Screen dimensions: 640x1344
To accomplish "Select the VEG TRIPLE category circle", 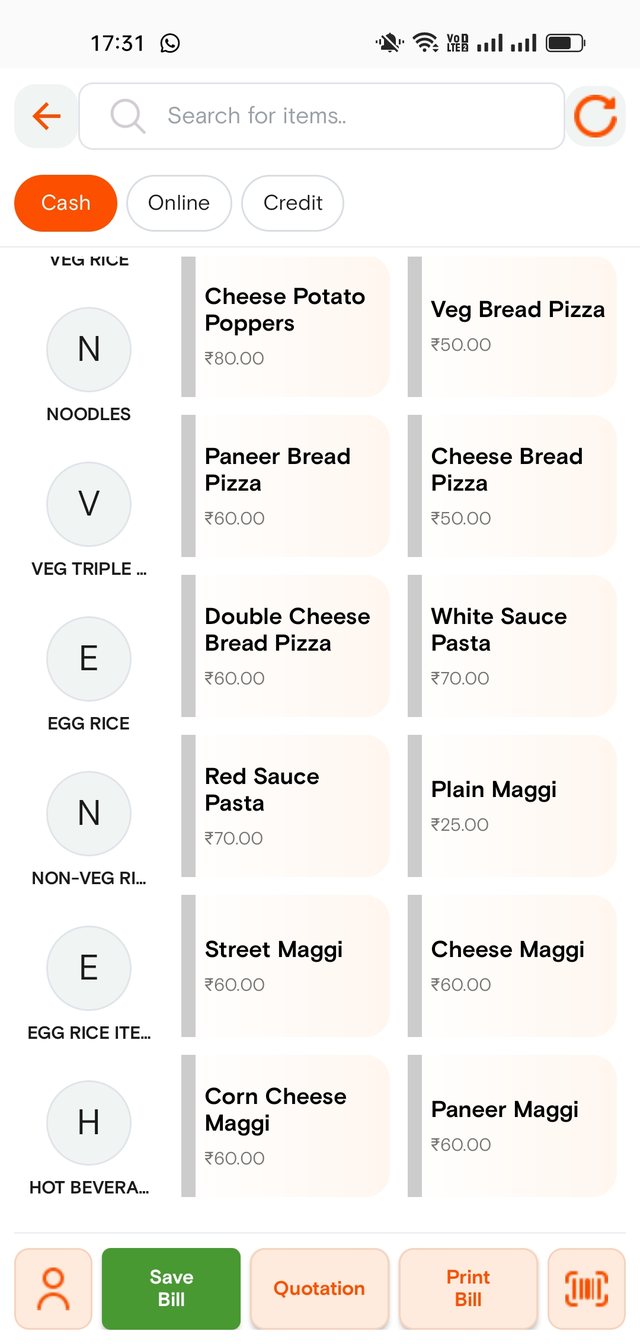I will pos(89,504).
